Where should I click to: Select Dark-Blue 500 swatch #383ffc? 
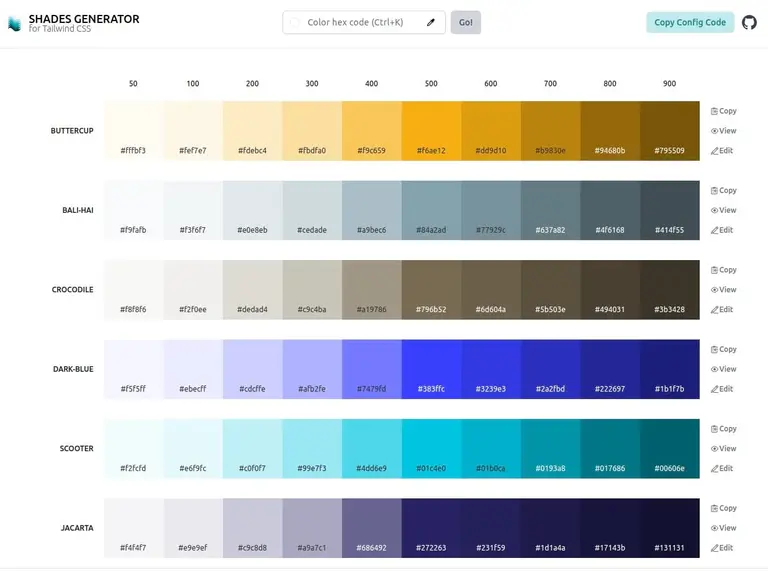(x=431, y=369)
